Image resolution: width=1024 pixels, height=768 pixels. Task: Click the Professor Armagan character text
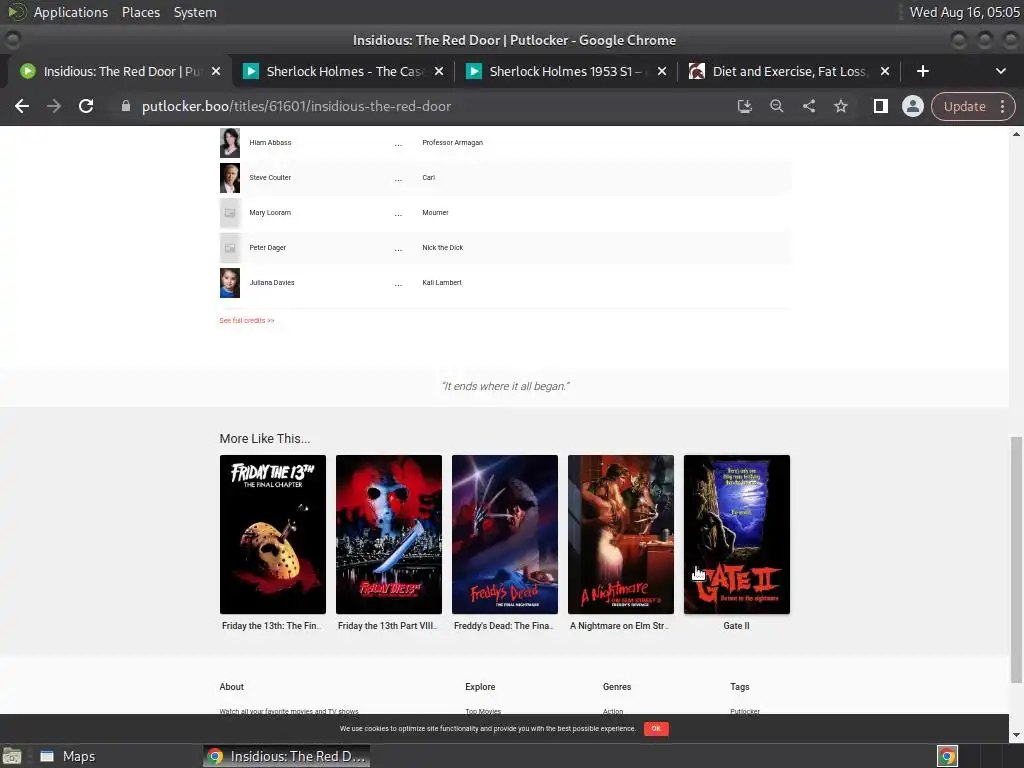coord(453,142)
